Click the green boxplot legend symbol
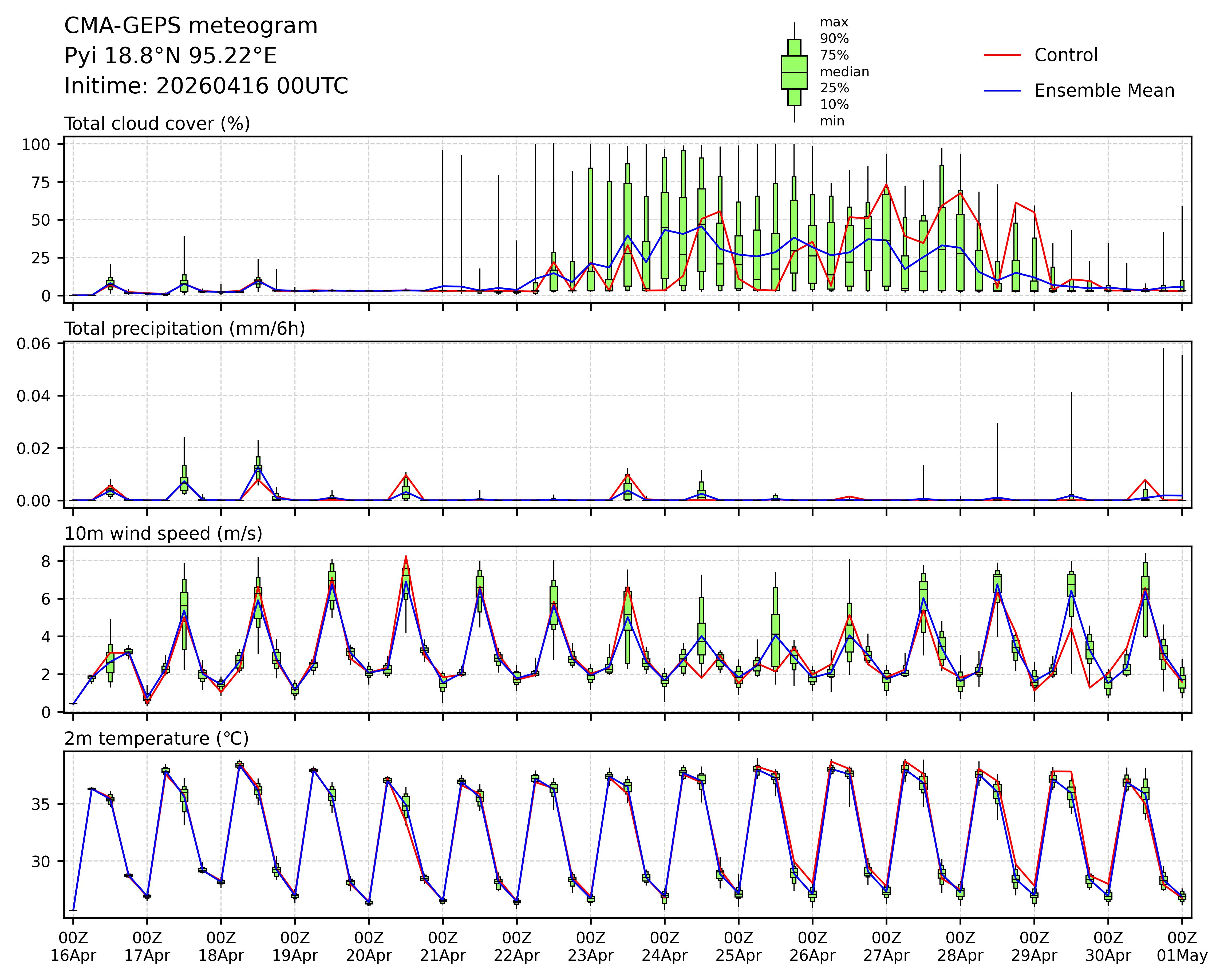1224x980 pixels. (794, 72)
